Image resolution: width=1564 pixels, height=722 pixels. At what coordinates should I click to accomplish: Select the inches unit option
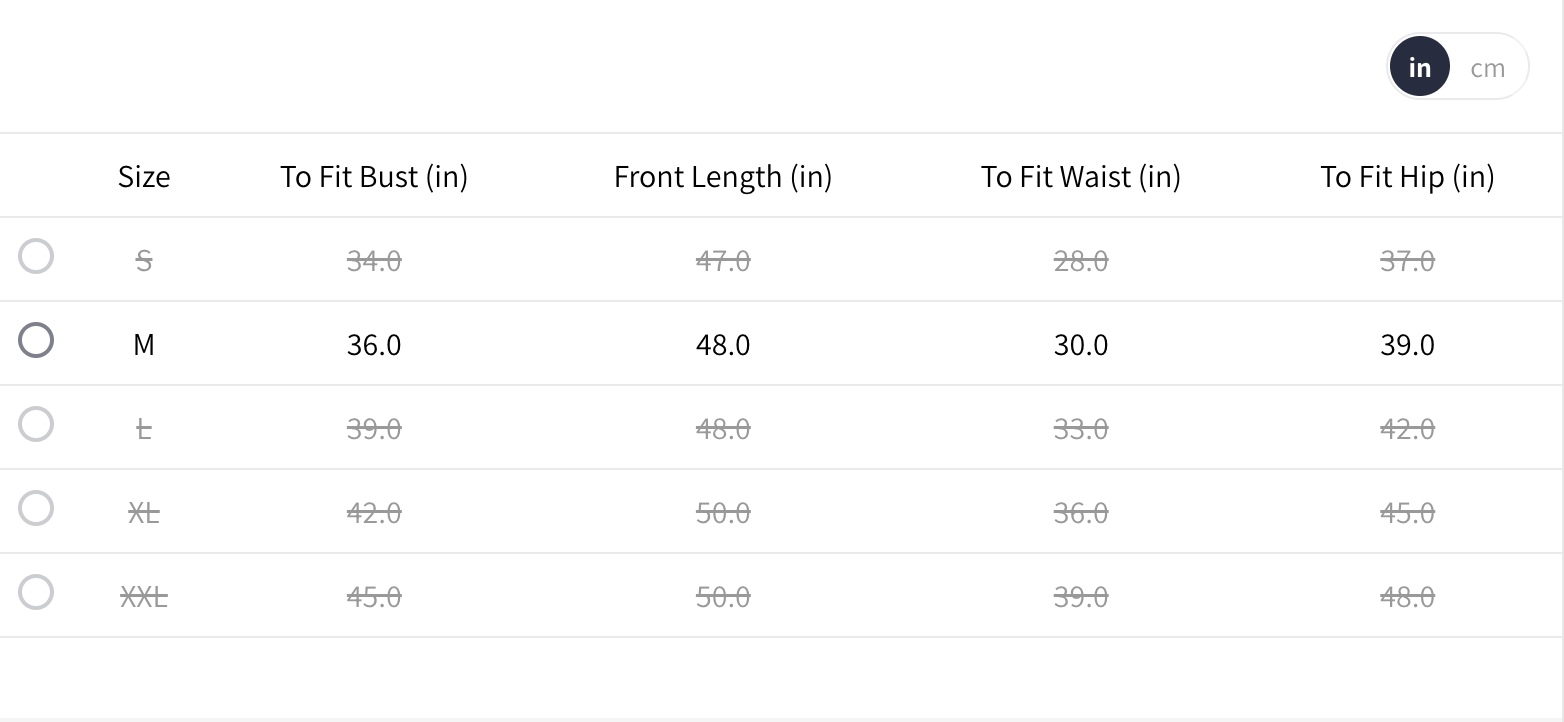(x=1419, y=67)
